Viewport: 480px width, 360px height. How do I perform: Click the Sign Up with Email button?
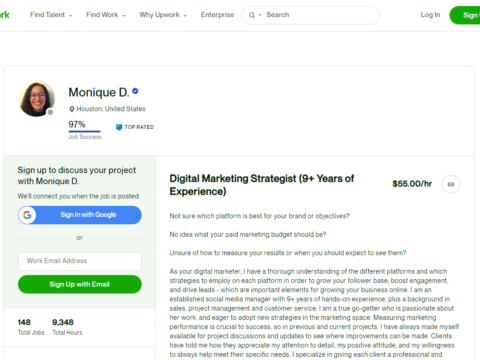80,284
